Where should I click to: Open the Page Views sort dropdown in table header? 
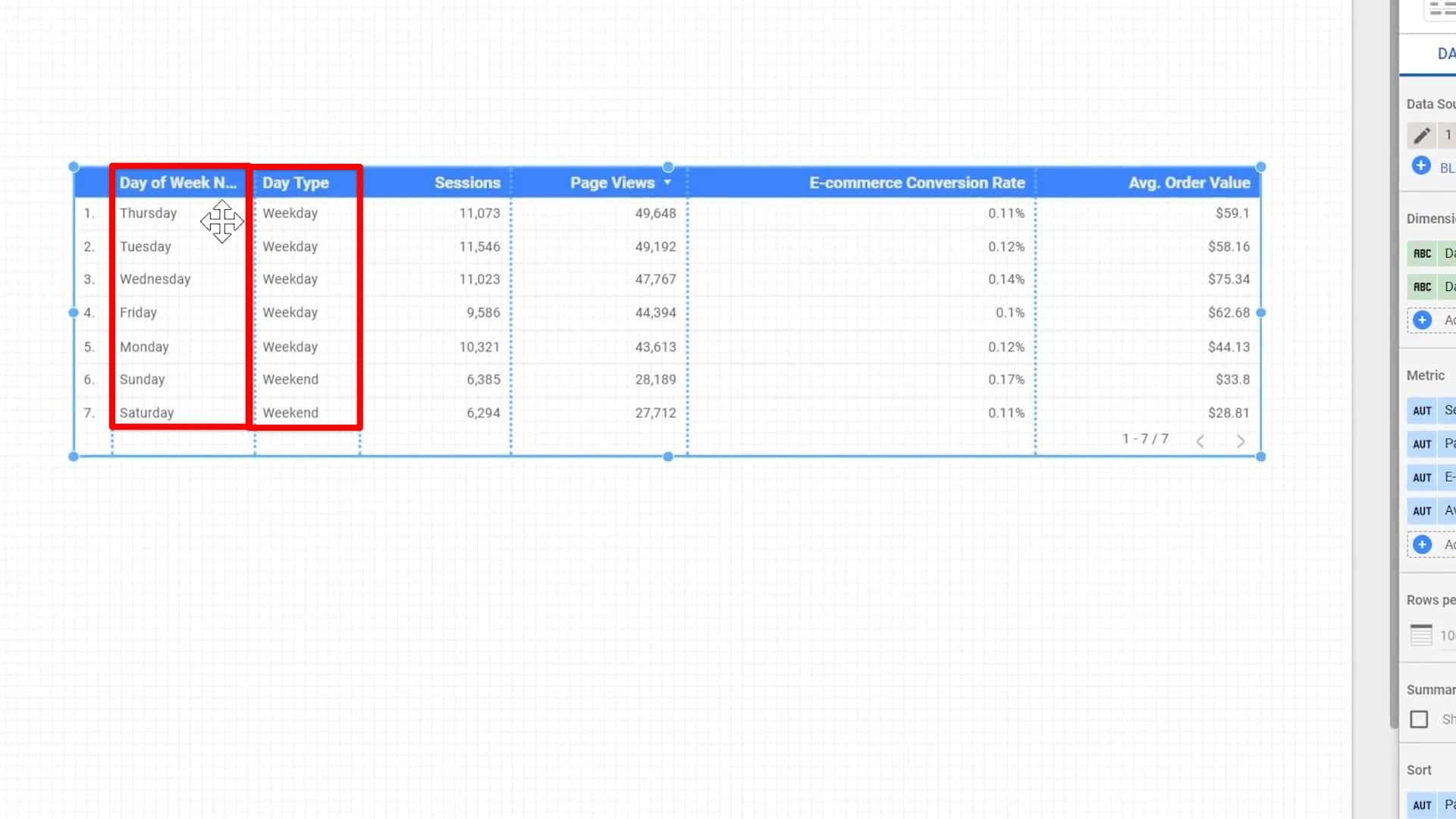667,182
